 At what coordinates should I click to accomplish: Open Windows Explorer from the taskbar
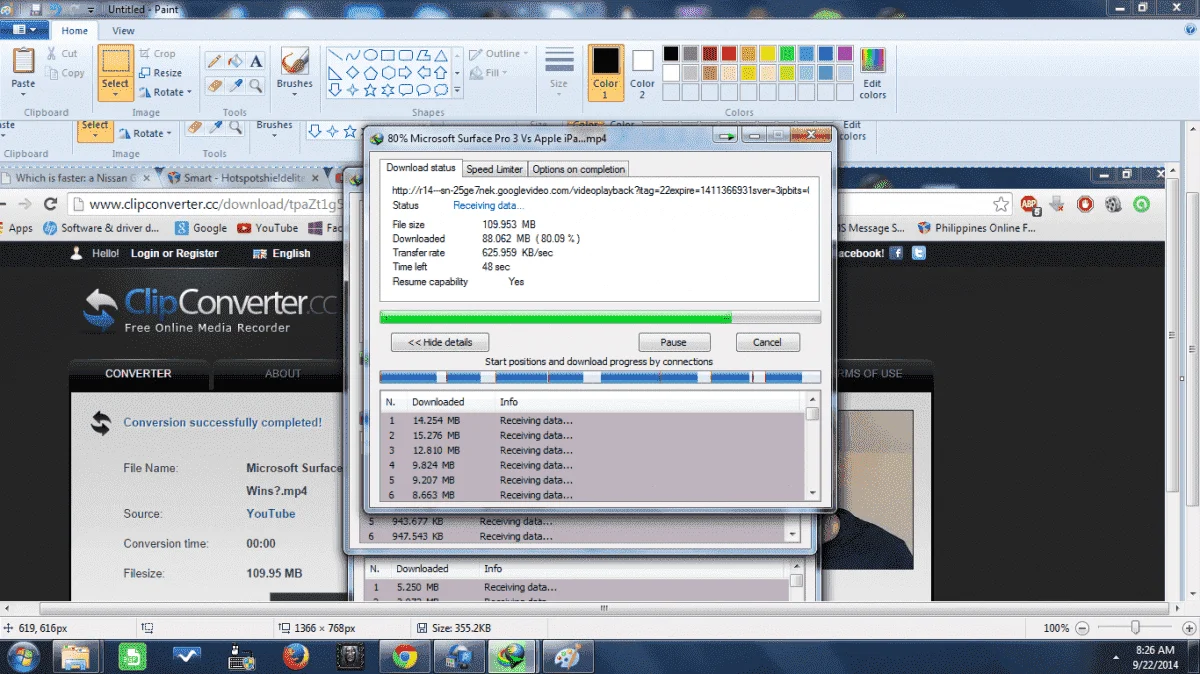pos(77,657)
